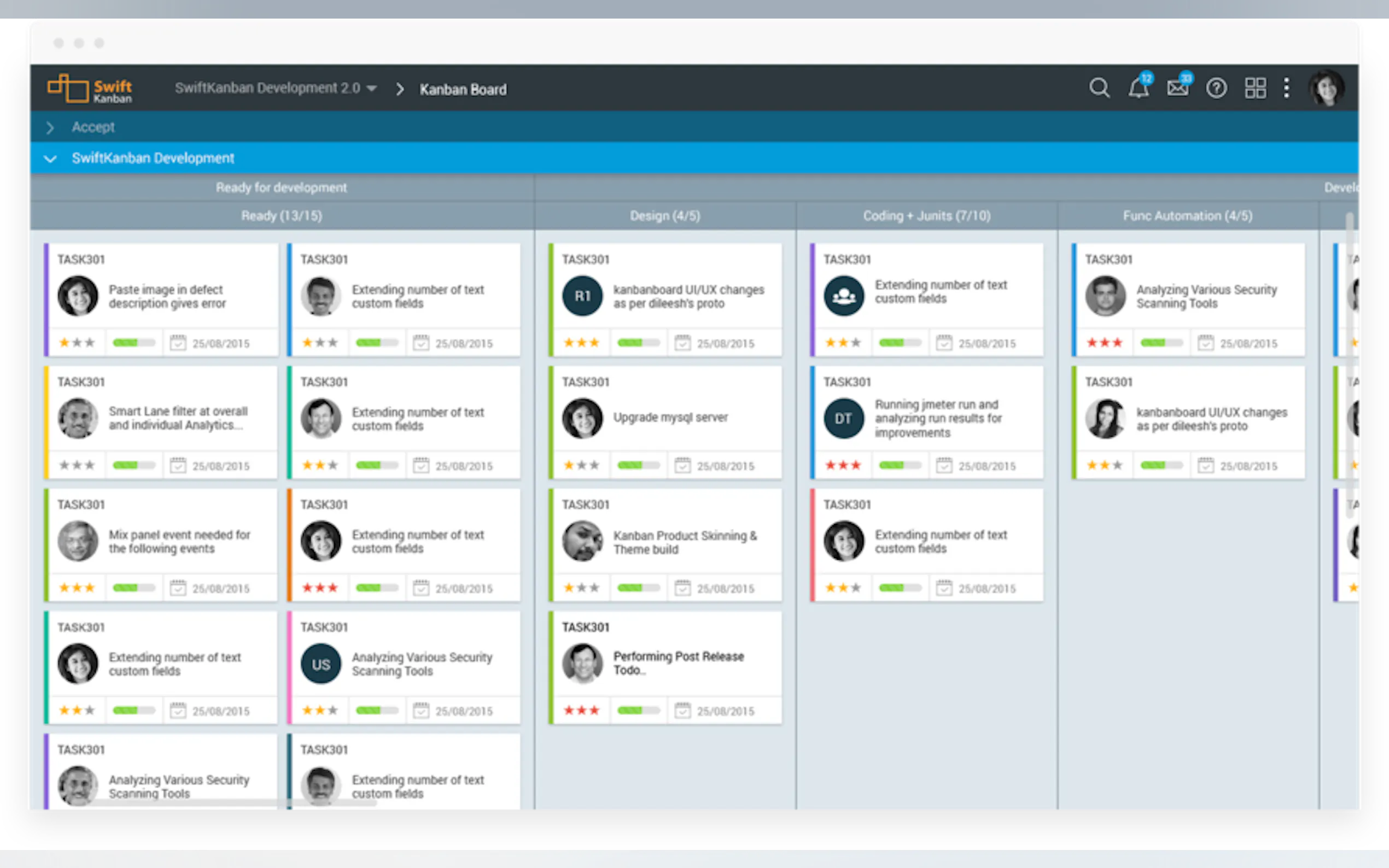Open SwiftKanban Development 2.0 project dropdown
The height and width of the screenshot is (868, 1389).
tap(276, 89)
